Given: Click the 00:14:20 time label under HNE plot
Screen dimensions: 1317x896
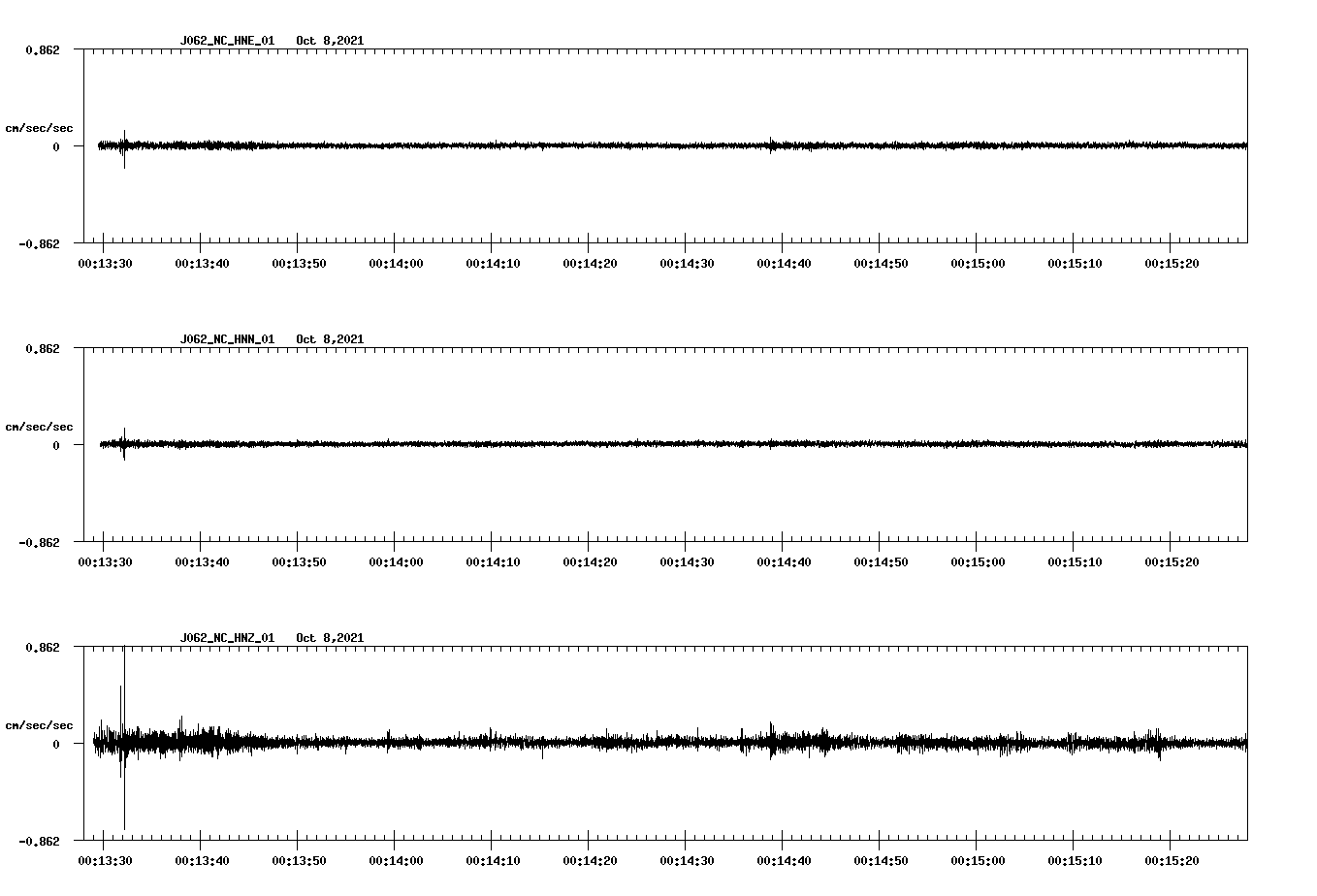Looking at the screenshot, I should pyautogui.click(x=590, y=264).
